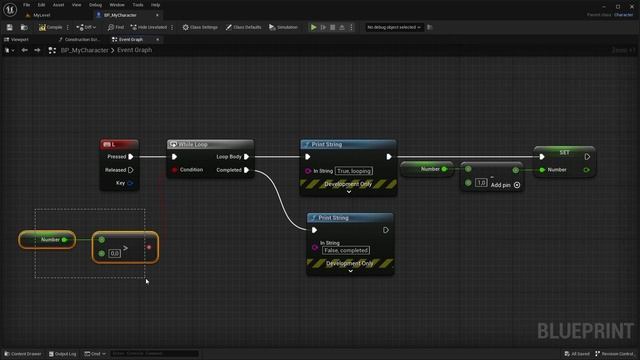Click the greater-than node's red boolean output pin

[x=149, y=247]
